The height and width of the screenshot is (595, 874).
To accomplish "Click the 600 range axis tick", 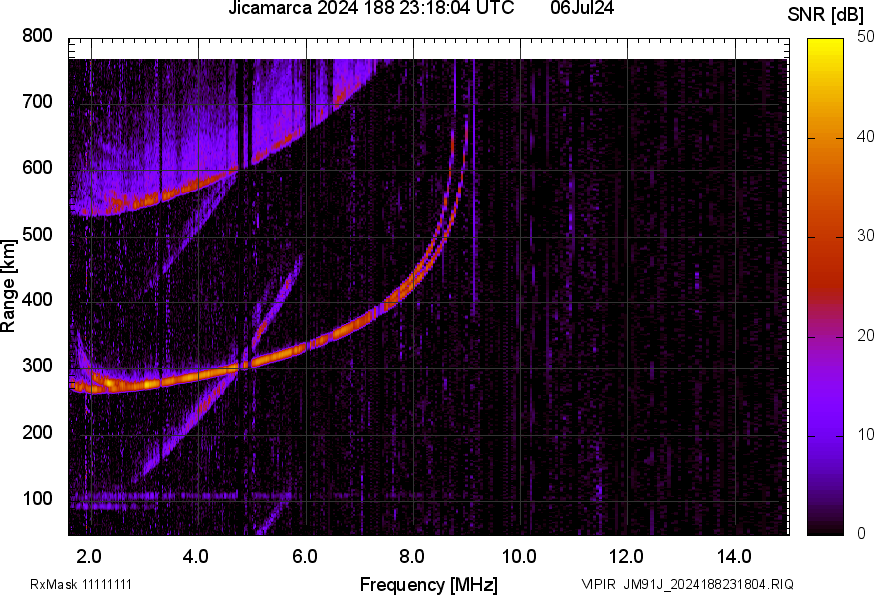I will (37, 168).
